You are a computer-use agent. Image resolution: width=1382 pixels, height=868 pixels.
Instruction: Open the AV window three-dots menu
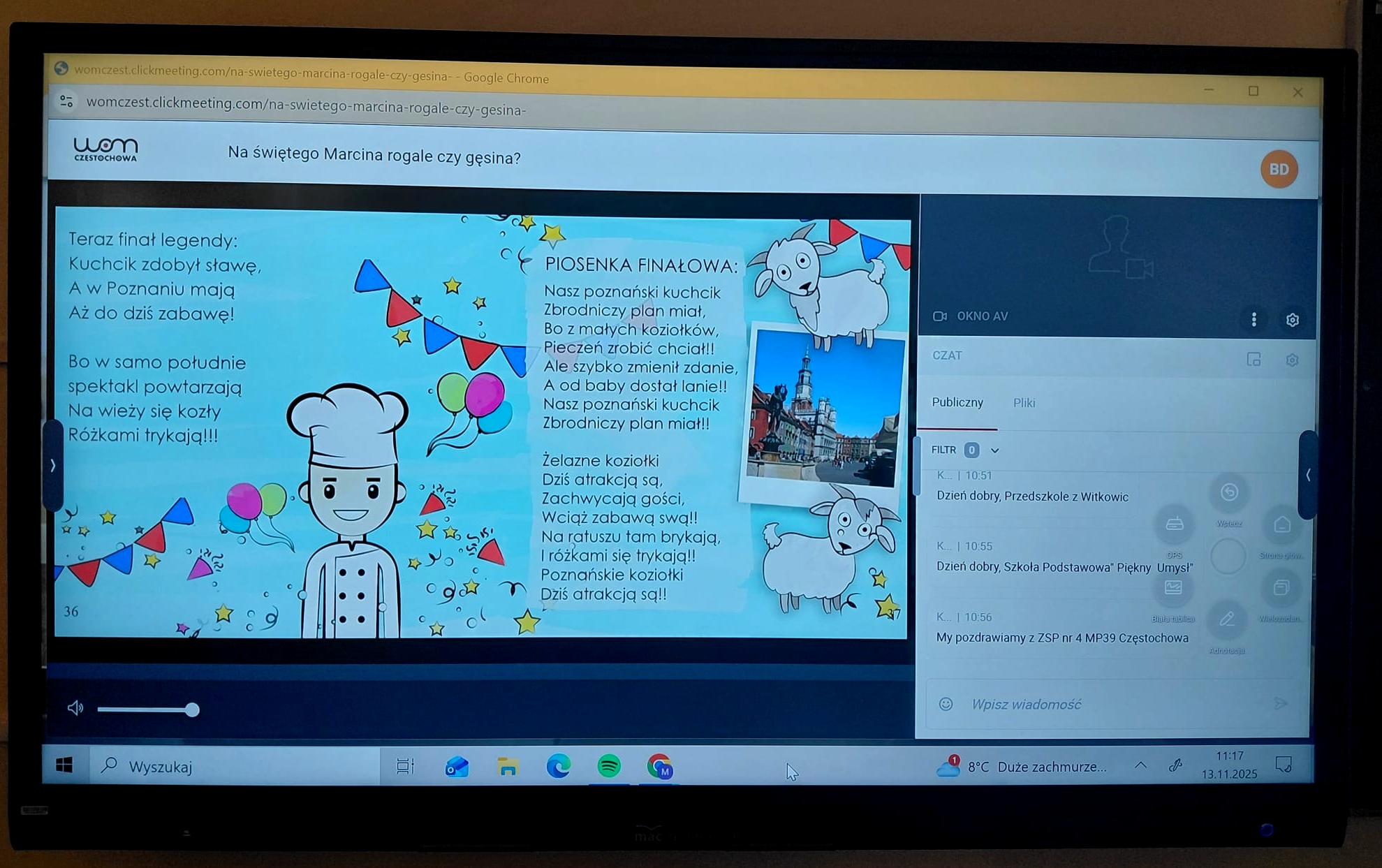1254,319
